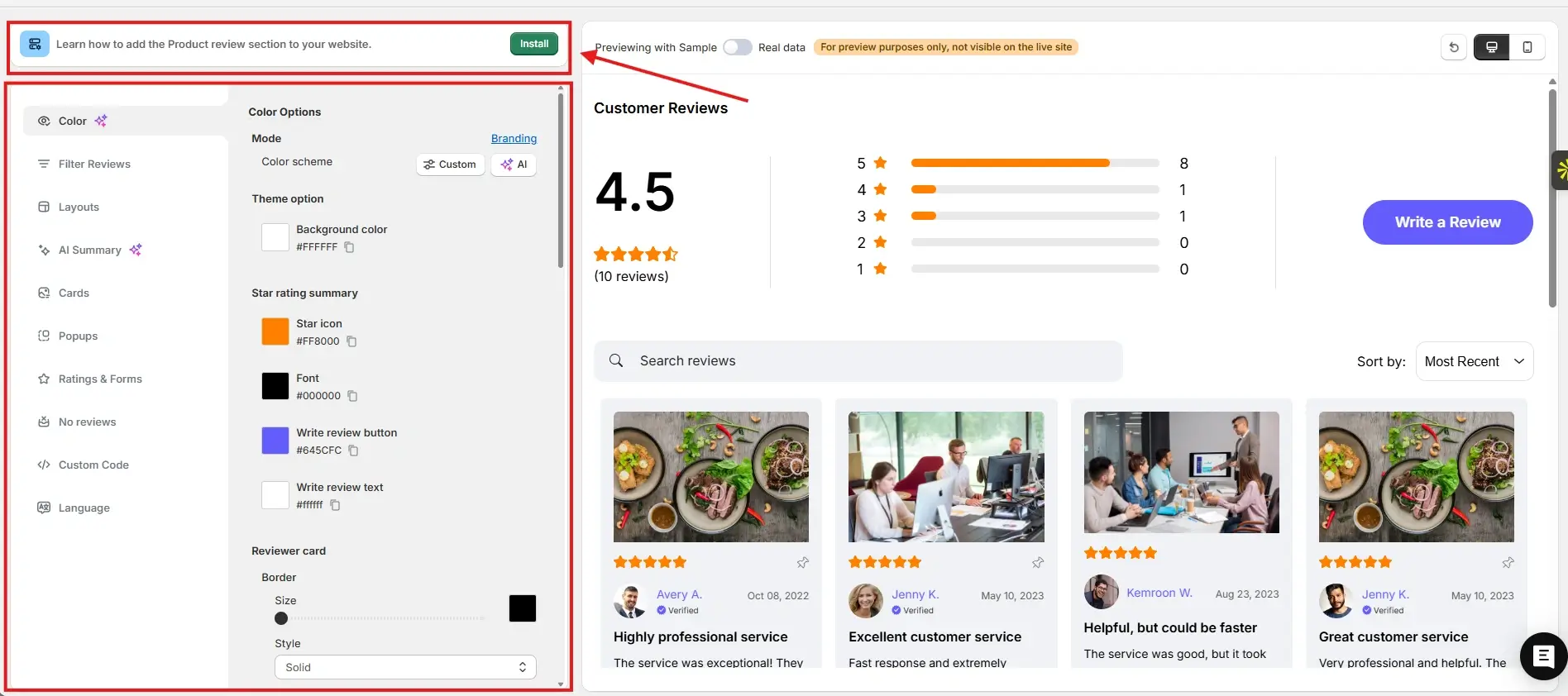Open the food photo in Avery A.'s review

711,477
